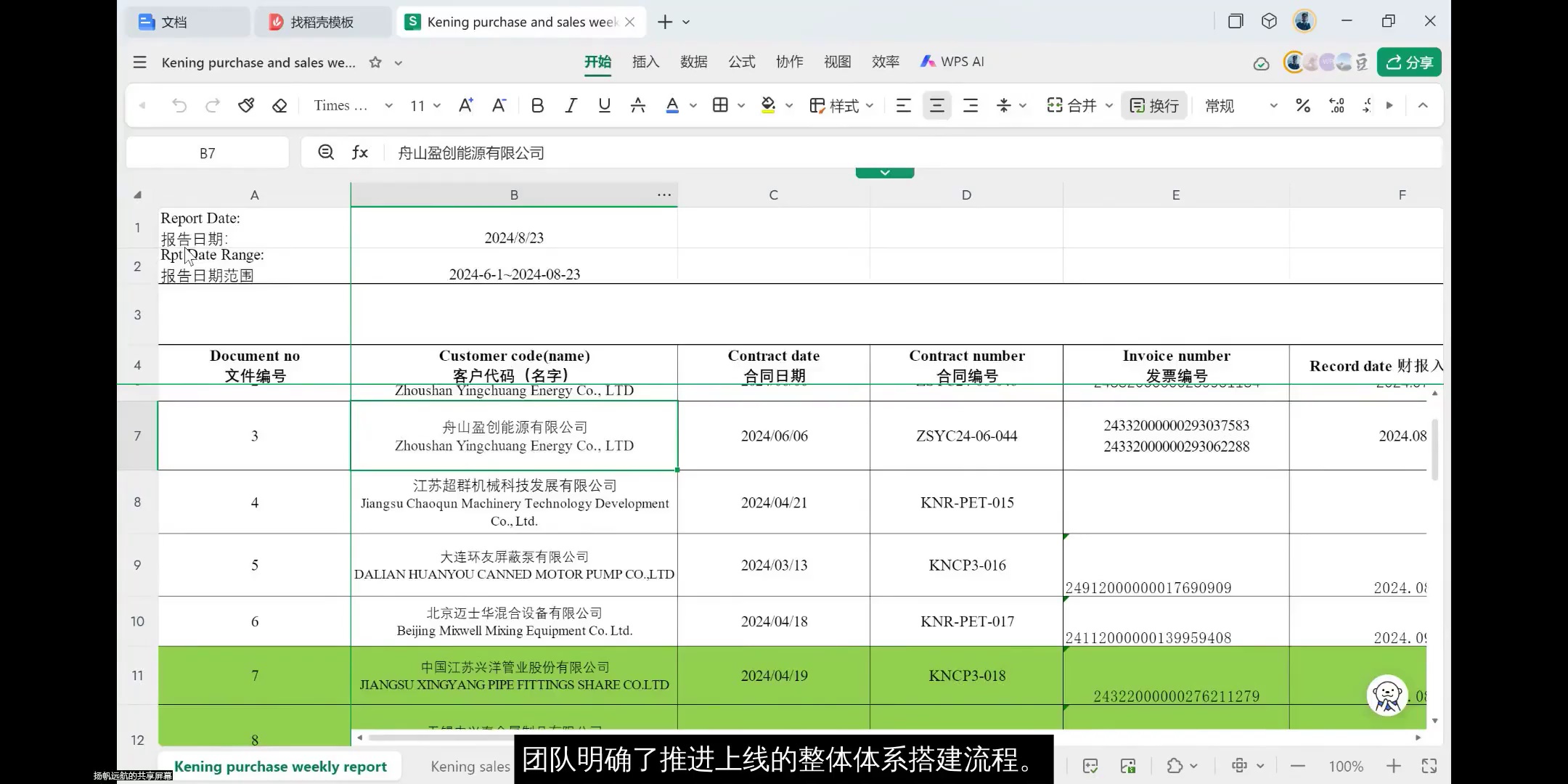Increase font size with A+ icon

coord(465,105)
